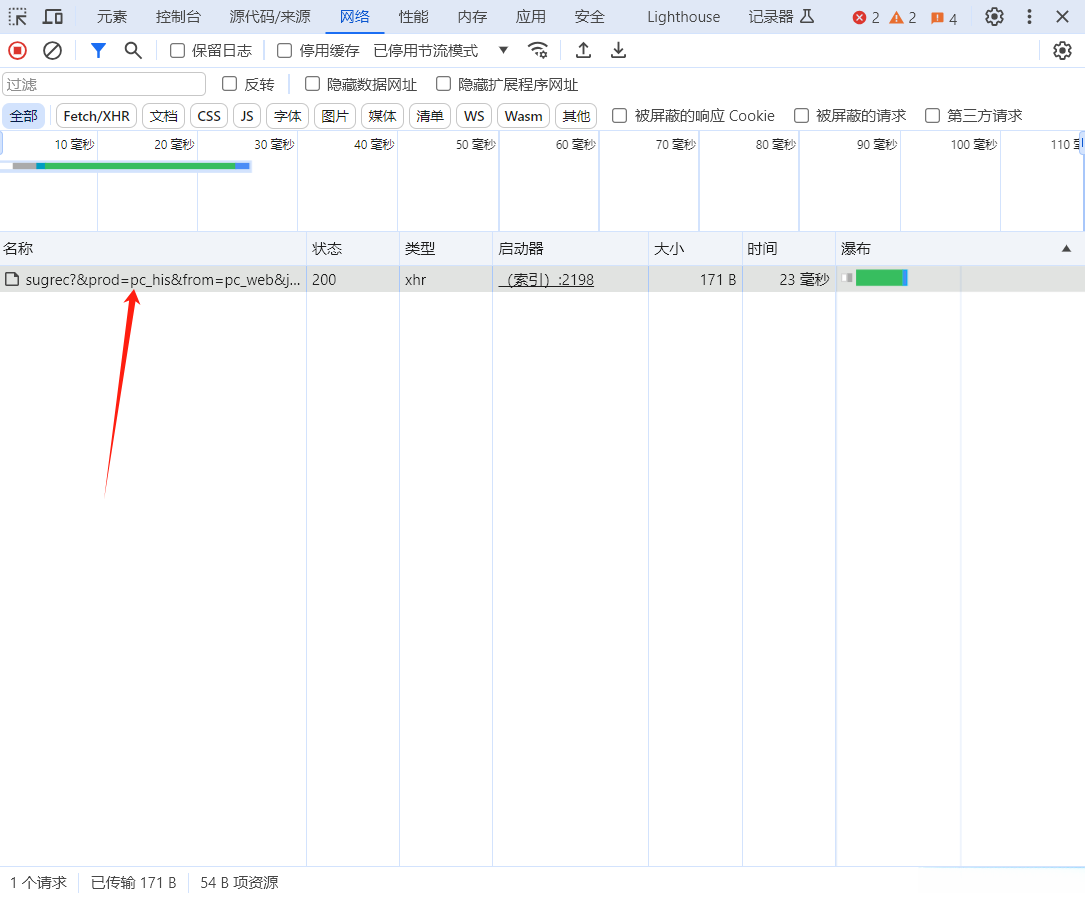The width and height of the screenshot is (1085, 899).
Task: Switch to the 性能 tab
Action: [x=413, y=17]
